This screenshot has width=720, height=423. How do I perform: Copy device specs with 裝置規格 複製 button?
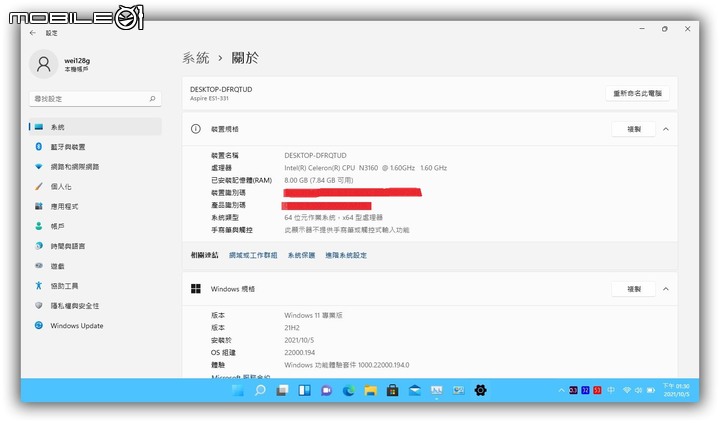pos(634,129)
